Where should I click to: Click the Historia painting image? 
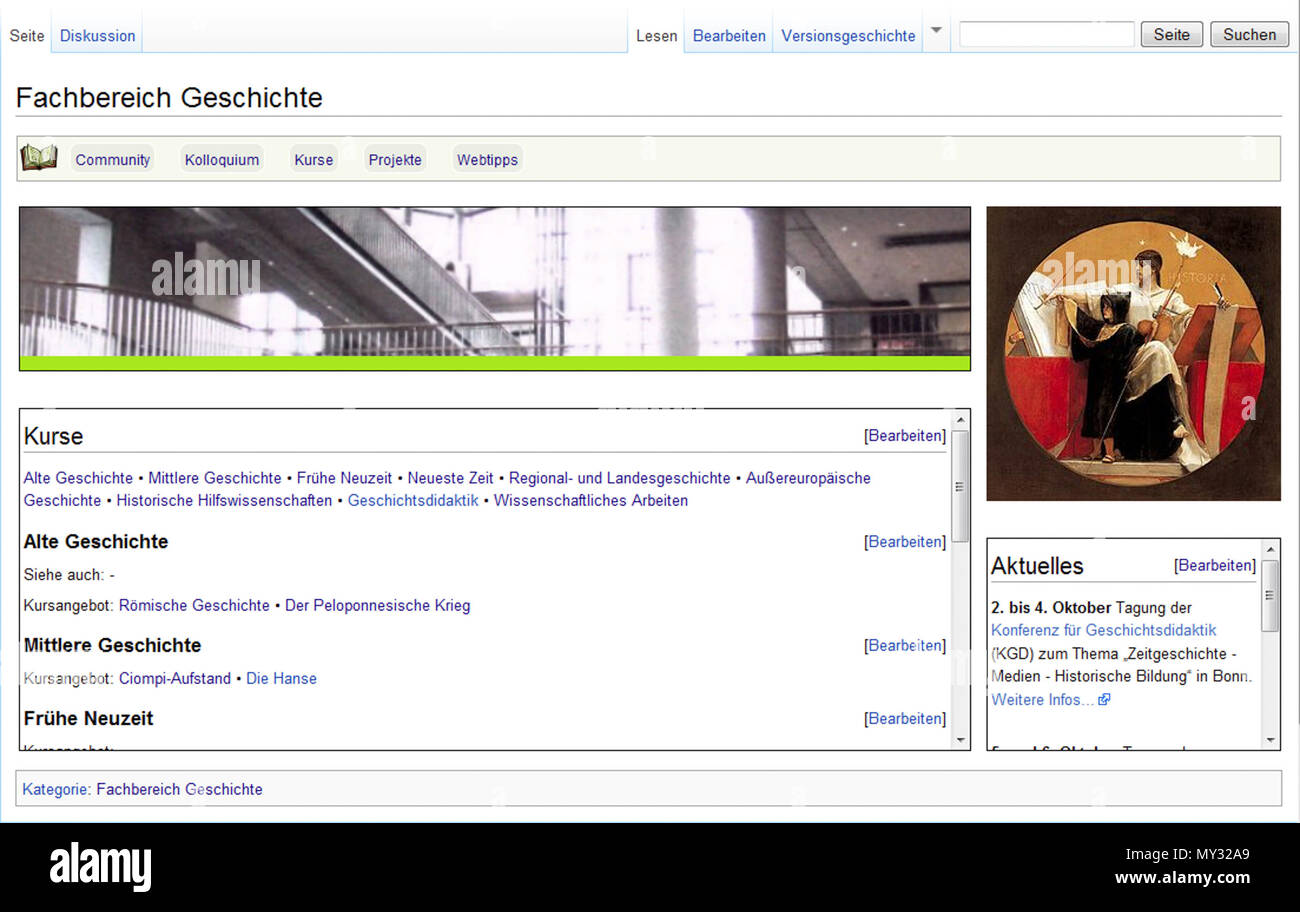(x=1133, y=353)
